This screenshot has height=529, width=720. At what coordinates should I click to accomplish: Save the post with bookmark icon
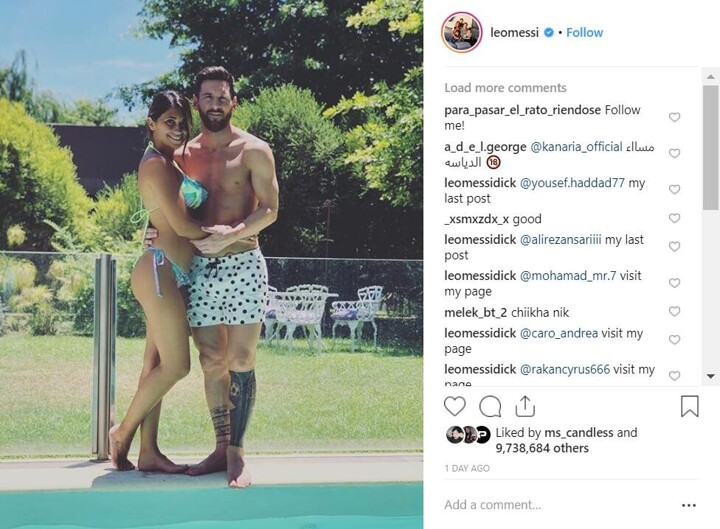point(689,406)
